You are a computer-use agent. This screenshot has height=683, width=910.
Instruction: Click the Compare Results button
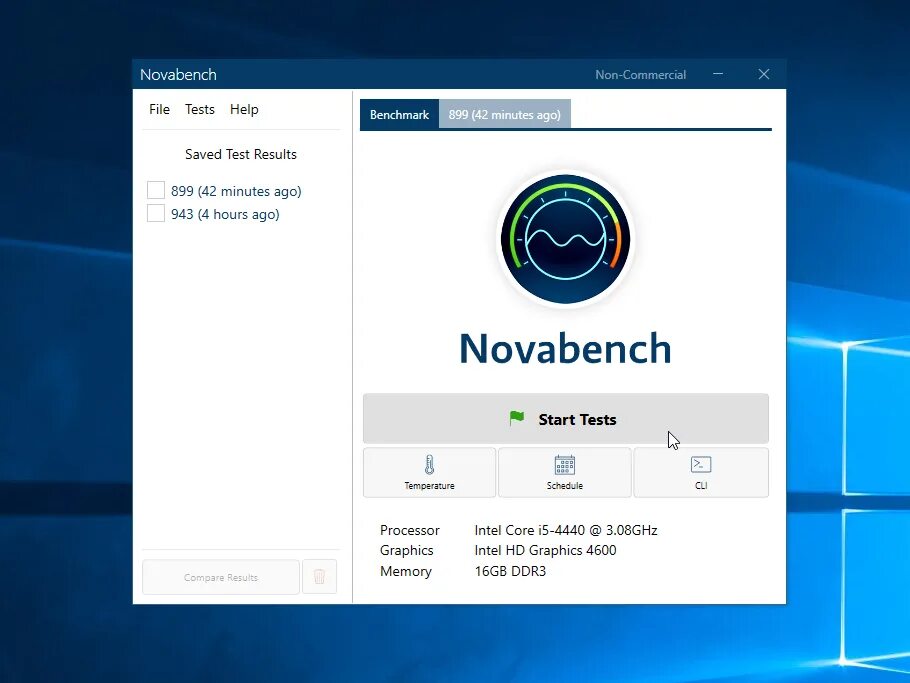pyautogui.click(x=220, y=576)
